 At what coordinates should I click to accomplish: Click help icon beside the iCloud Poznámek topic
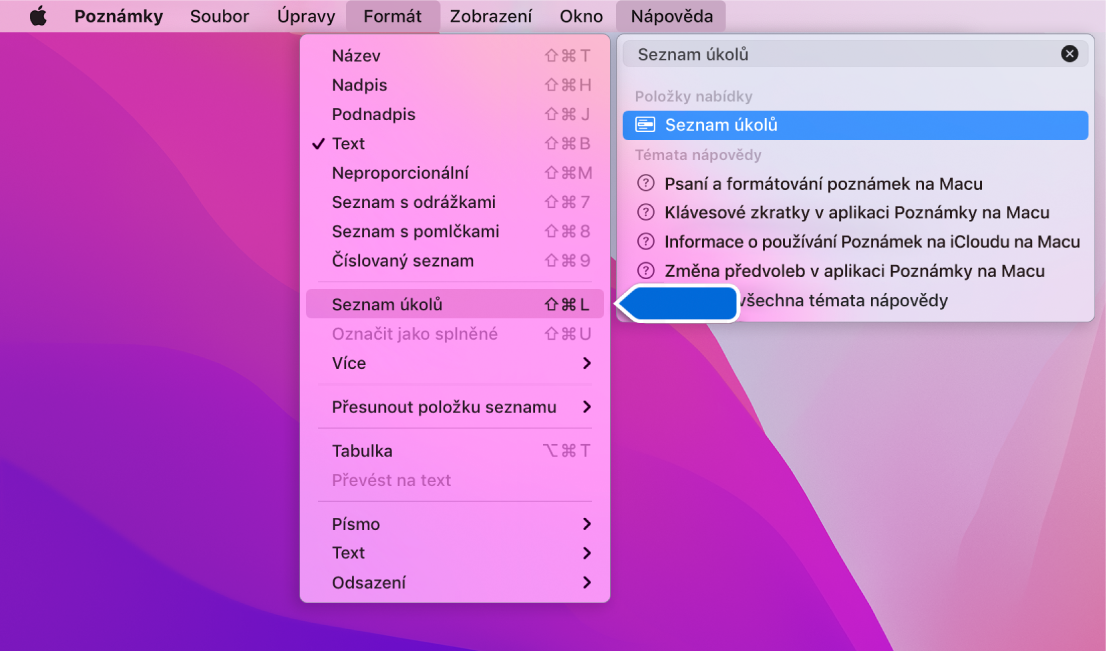[x=647, y=242]
